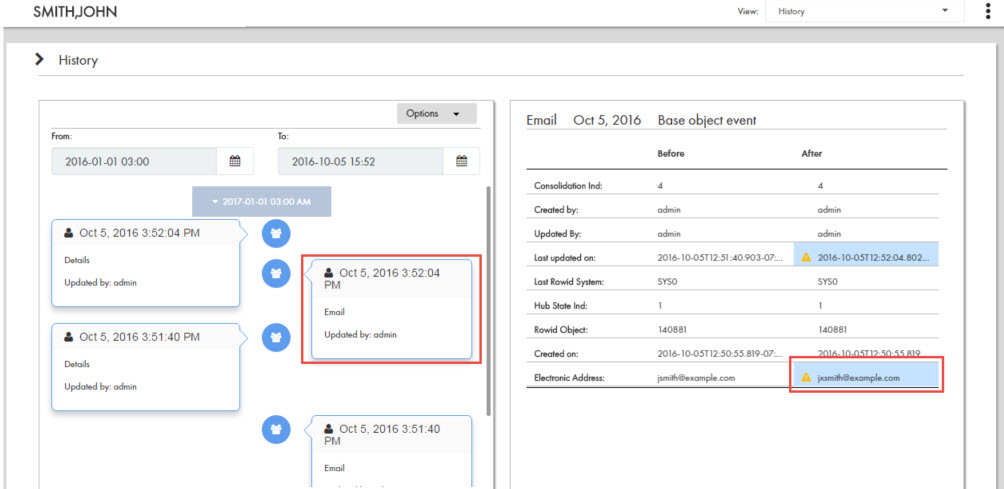Open the To date calendar picker
Screen dimensions: 1004x489
462,161
